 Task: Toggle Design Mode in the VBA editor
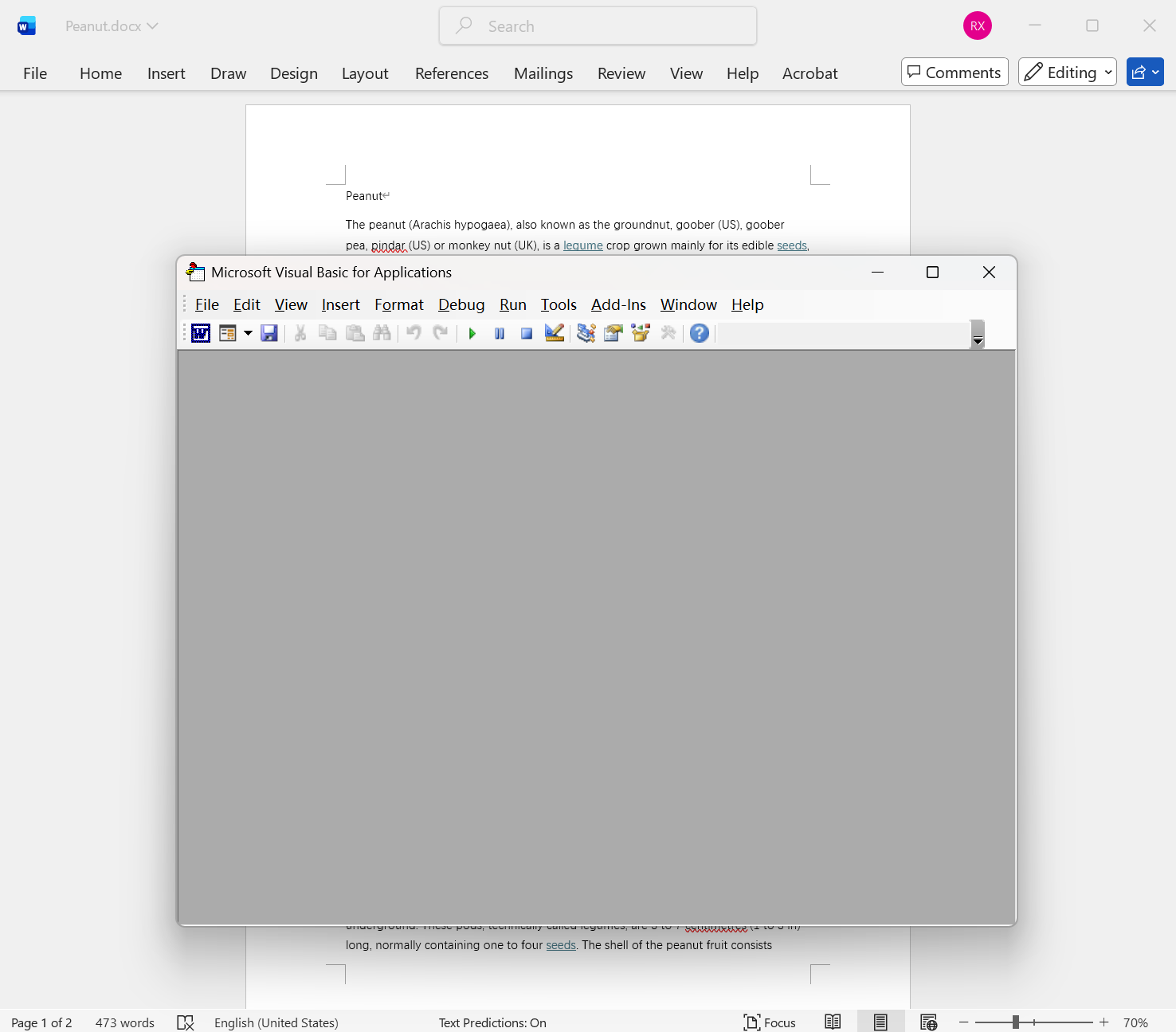[x=555, y=333]
